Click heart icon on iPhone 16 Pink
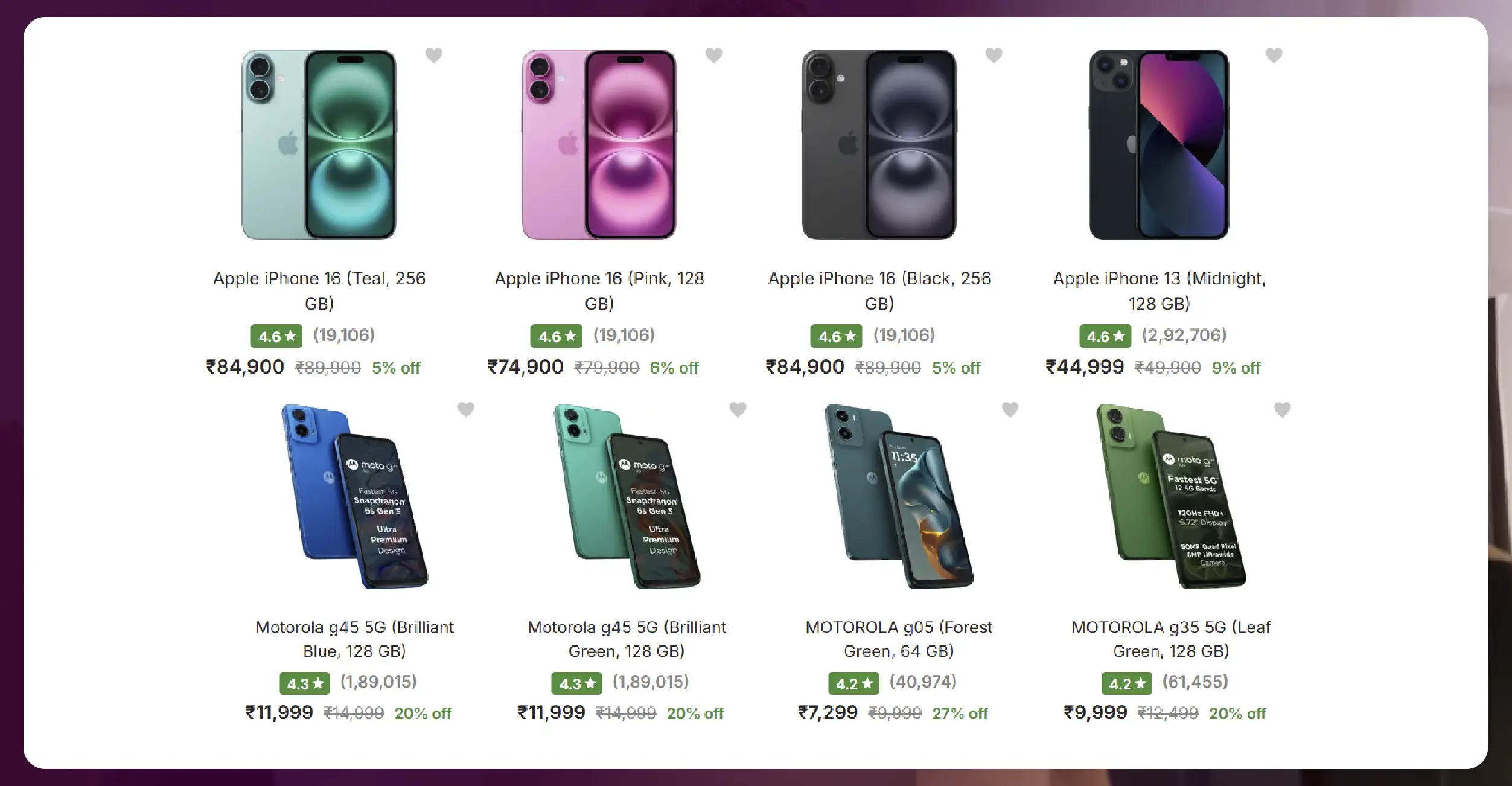 point(713,55)
